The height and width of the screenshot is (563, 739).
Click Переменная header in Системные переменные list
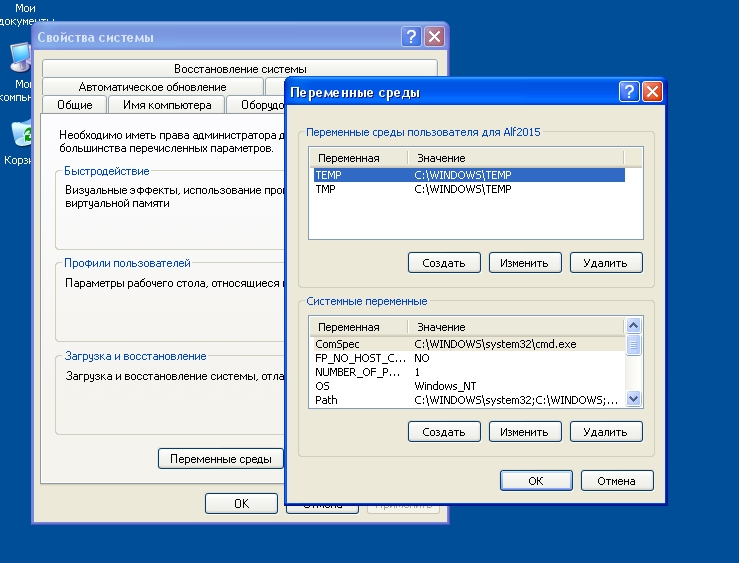[358, 327]
